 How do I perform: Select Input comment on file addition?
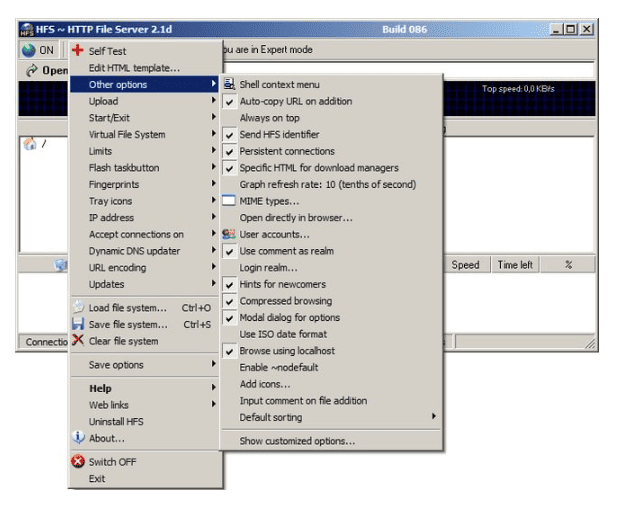[331, 400]
